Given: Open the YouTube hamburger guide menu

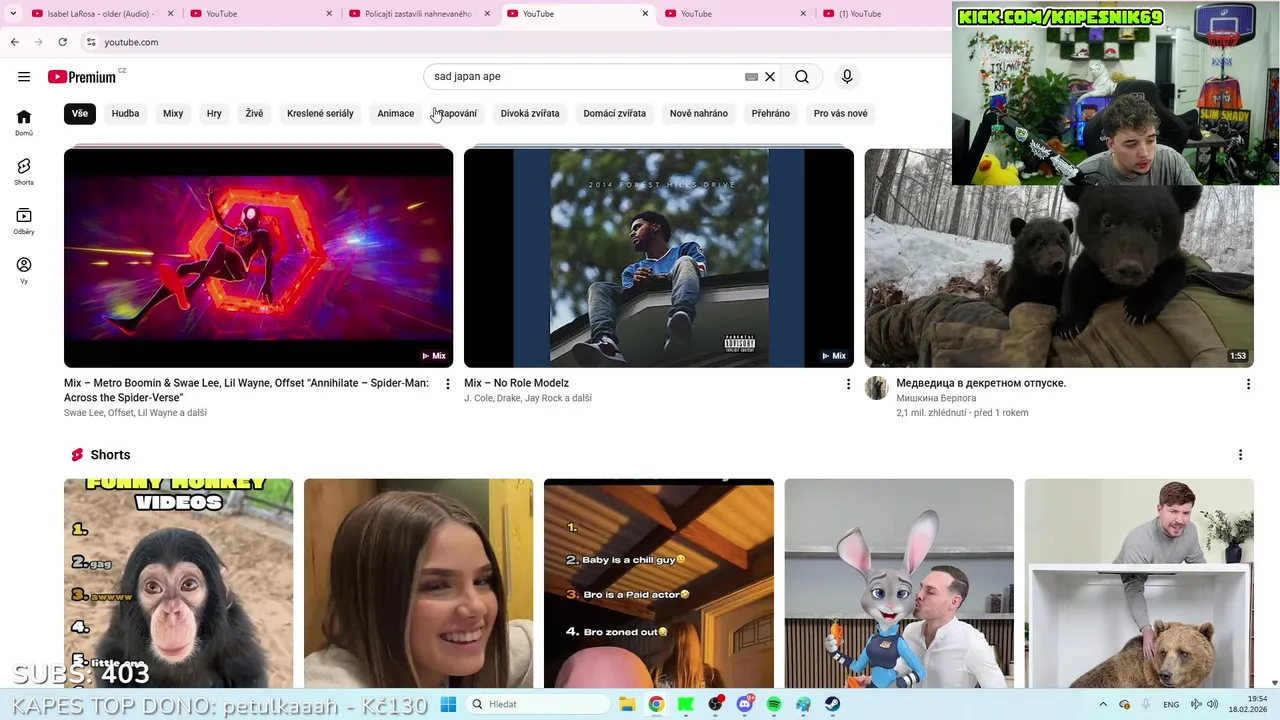Looking at the screenshot, I should [24, 76].
